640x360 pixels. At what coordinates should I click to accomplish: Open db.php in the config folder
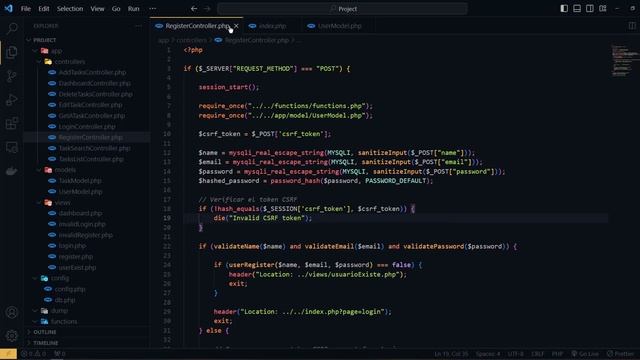(x=65, y=300)
